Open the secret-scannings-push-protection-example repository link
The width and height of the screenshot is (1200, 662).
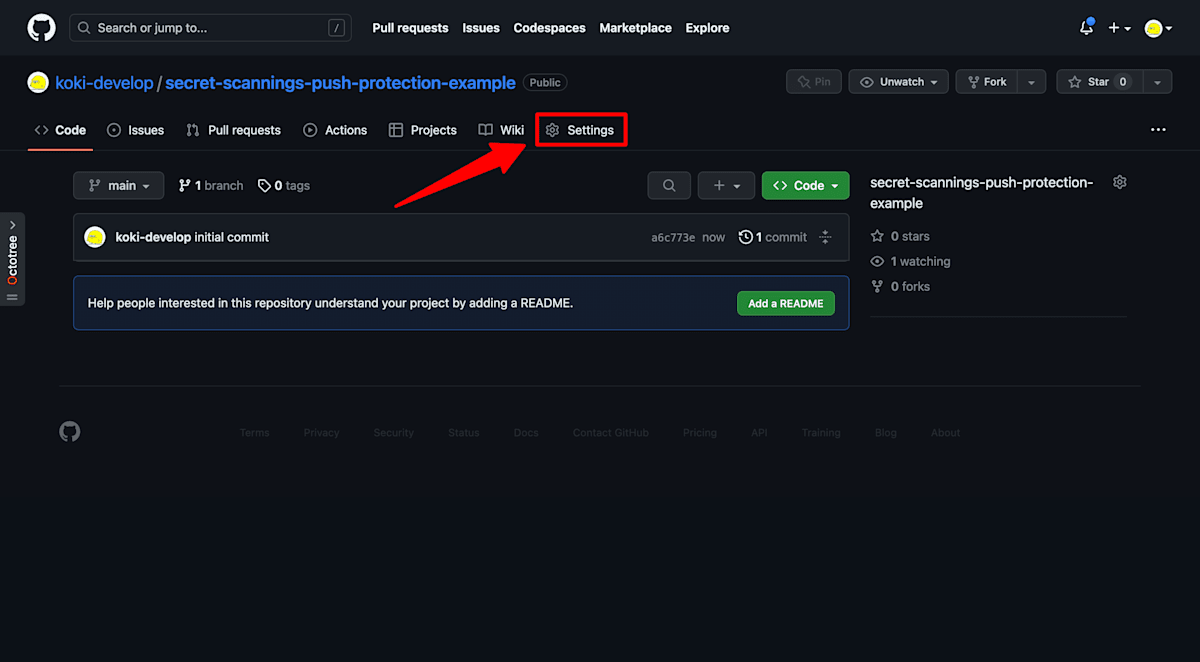340,83
